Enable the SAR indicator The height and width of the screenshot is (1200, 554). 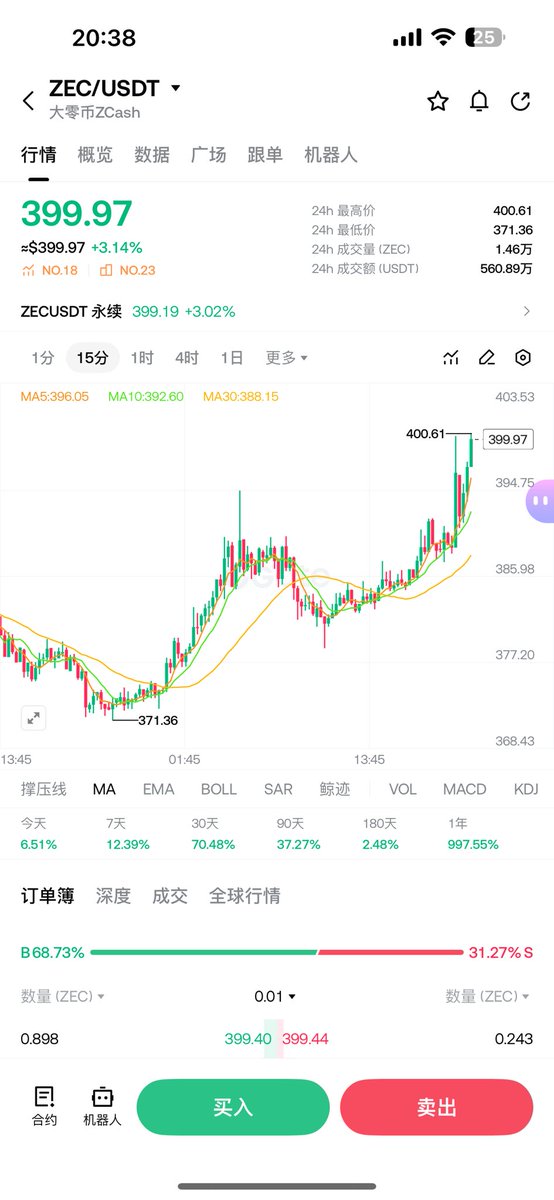278,789
